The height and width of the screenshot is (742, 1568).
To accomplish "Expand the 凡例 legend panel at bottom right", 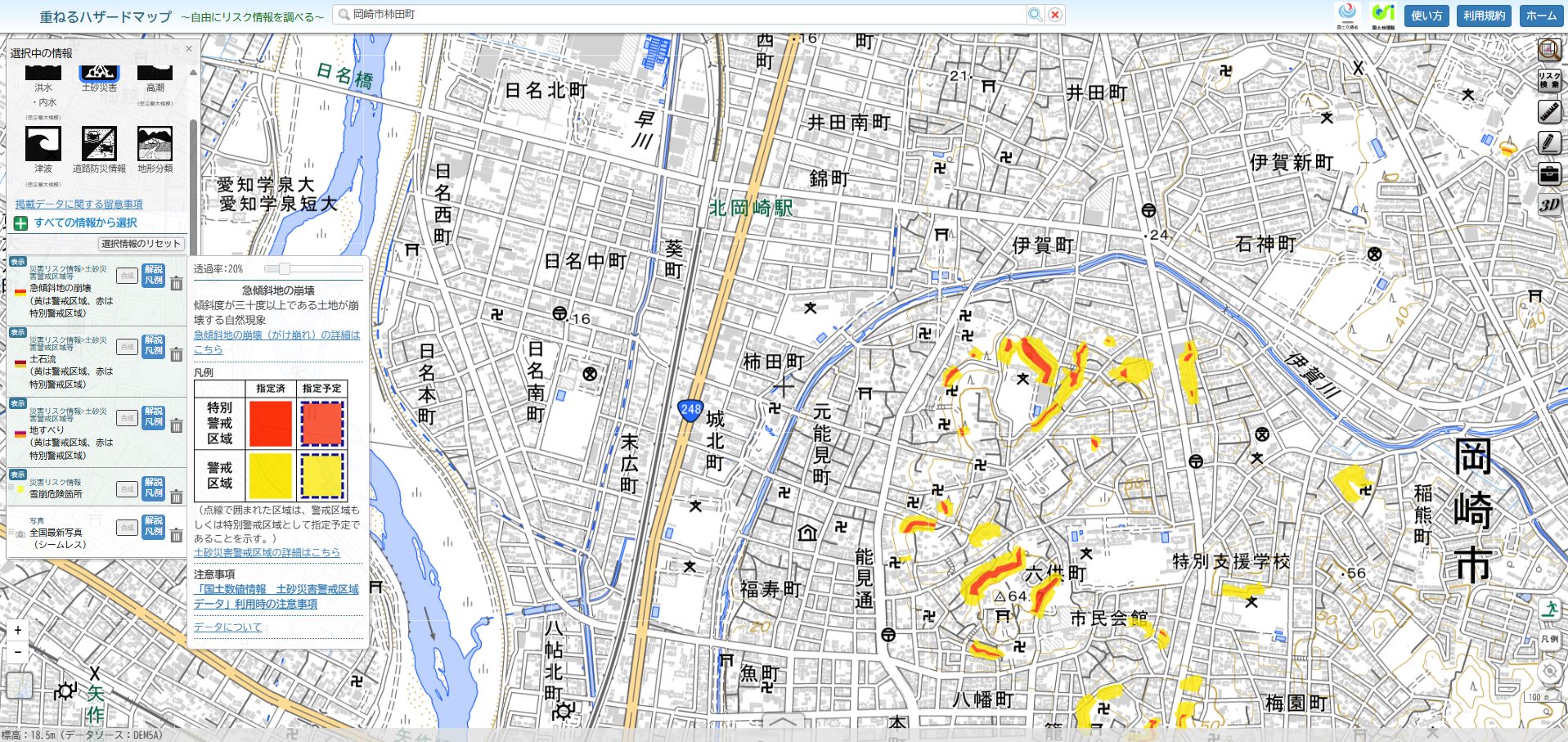I will tap(1549, 638).
